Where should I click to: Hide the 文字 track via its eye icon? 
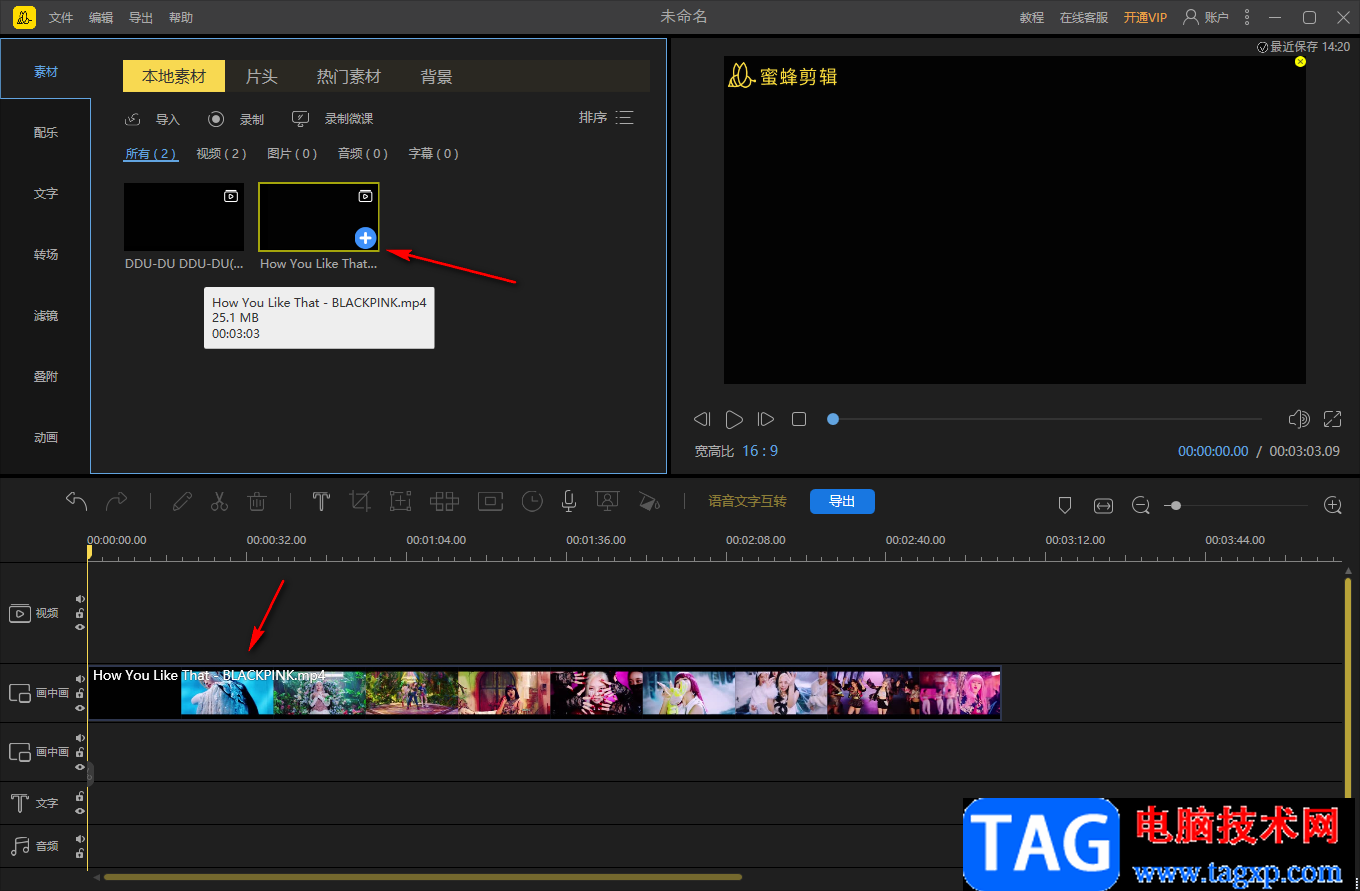[x=80, y=810]
